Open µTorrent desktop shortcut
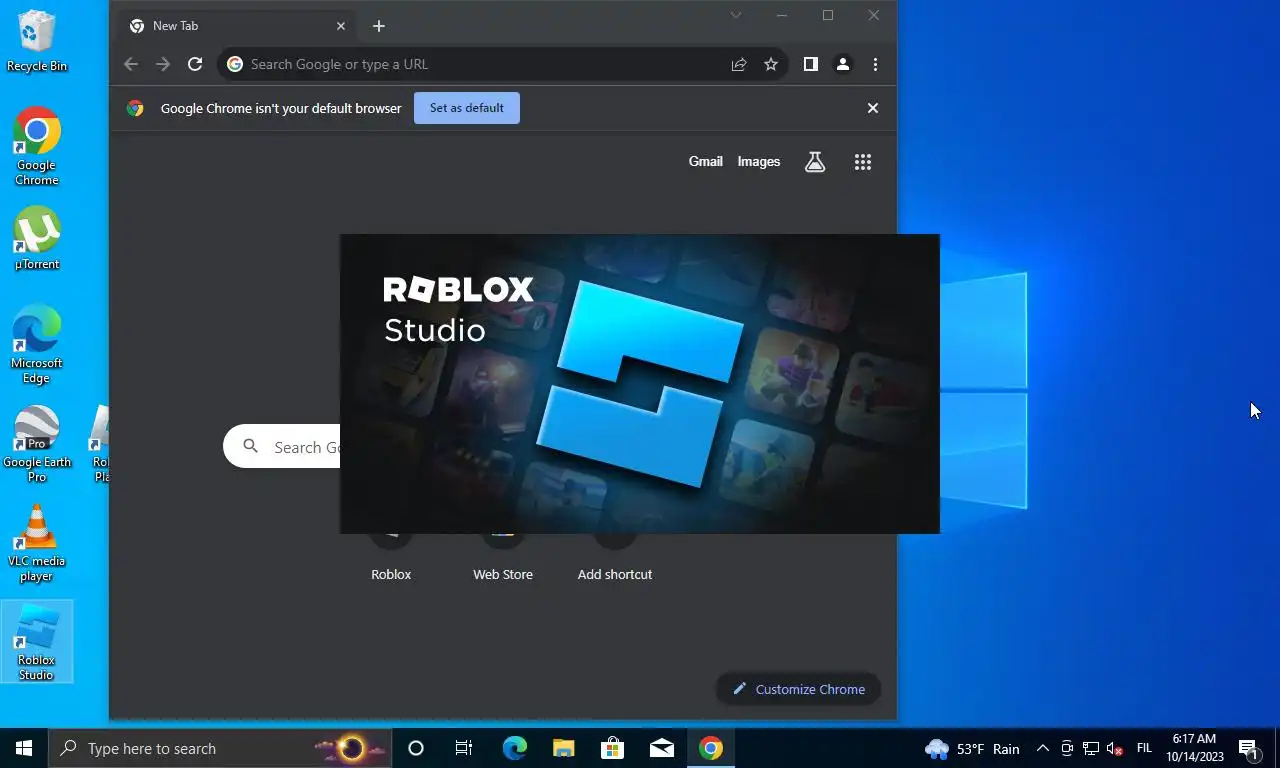 [37, 238]
